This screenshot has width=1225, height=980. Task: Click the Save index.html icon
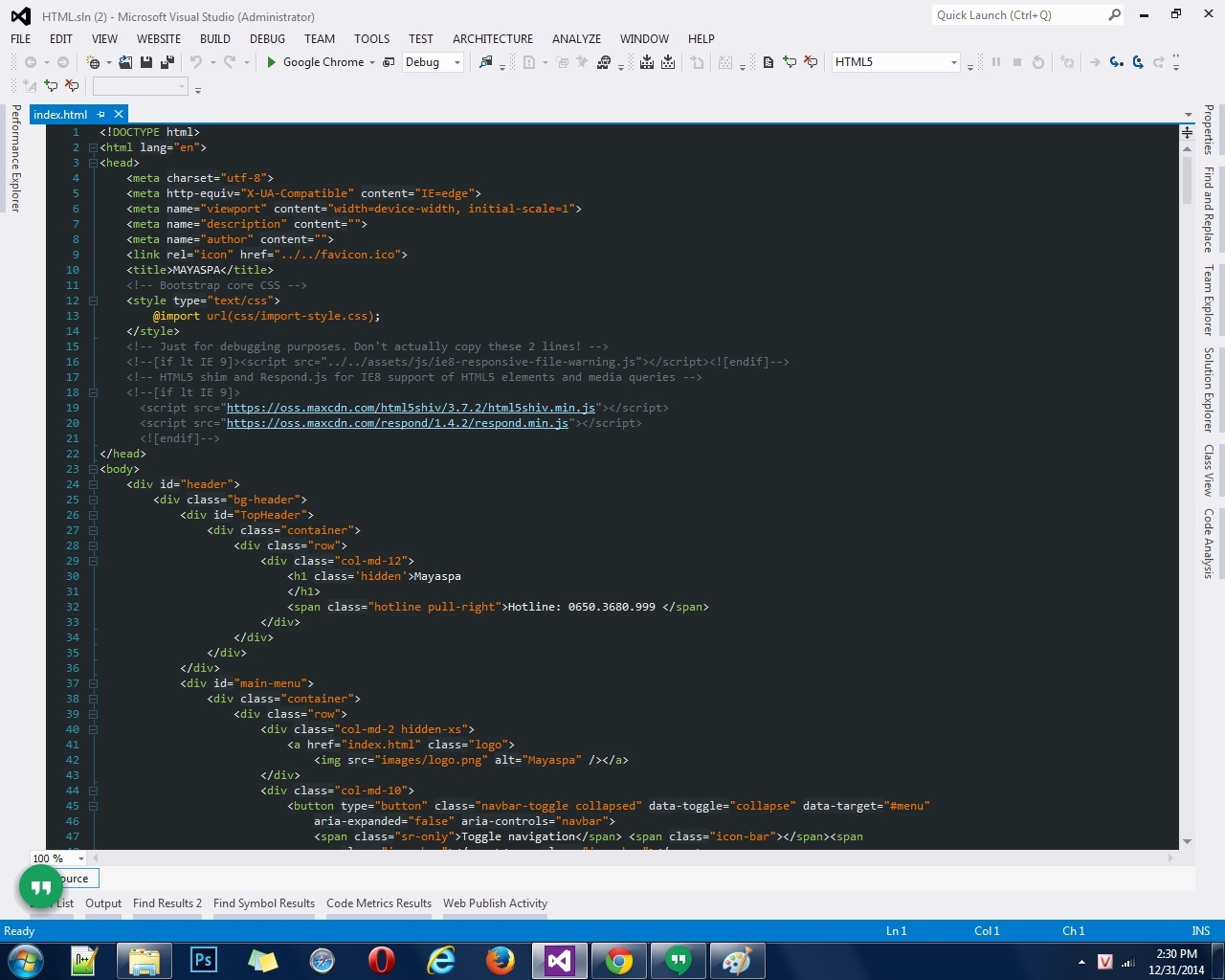[x=146, y=62]
